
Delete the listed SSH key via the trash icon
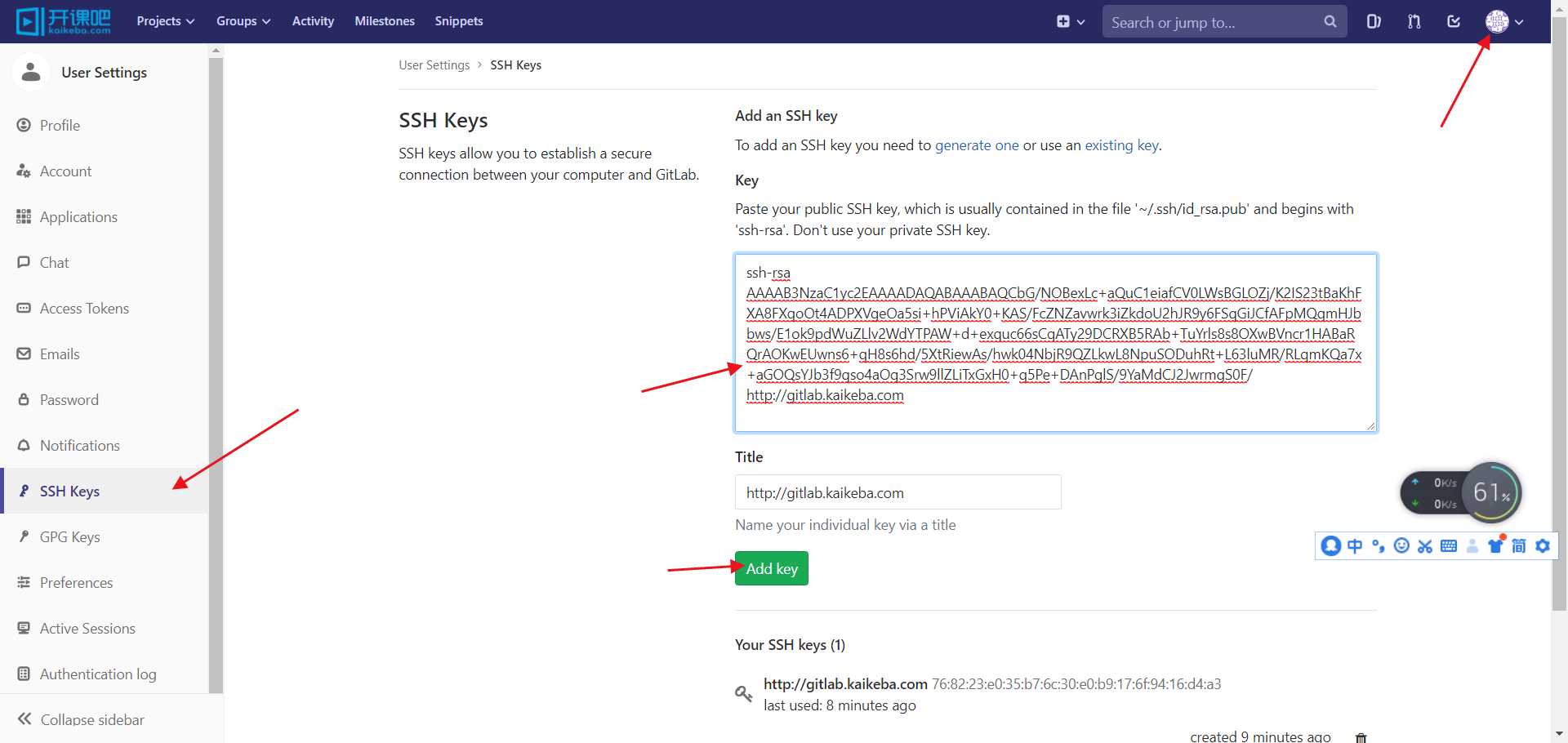pyautogui.click(x=1361, y=737)
